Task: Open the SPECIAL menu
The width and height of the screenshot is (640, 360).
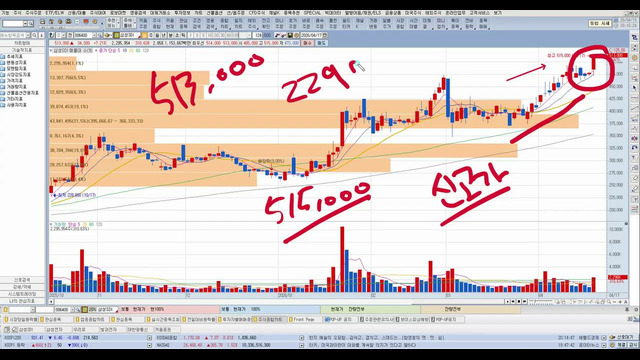Action: click(312, 13)
